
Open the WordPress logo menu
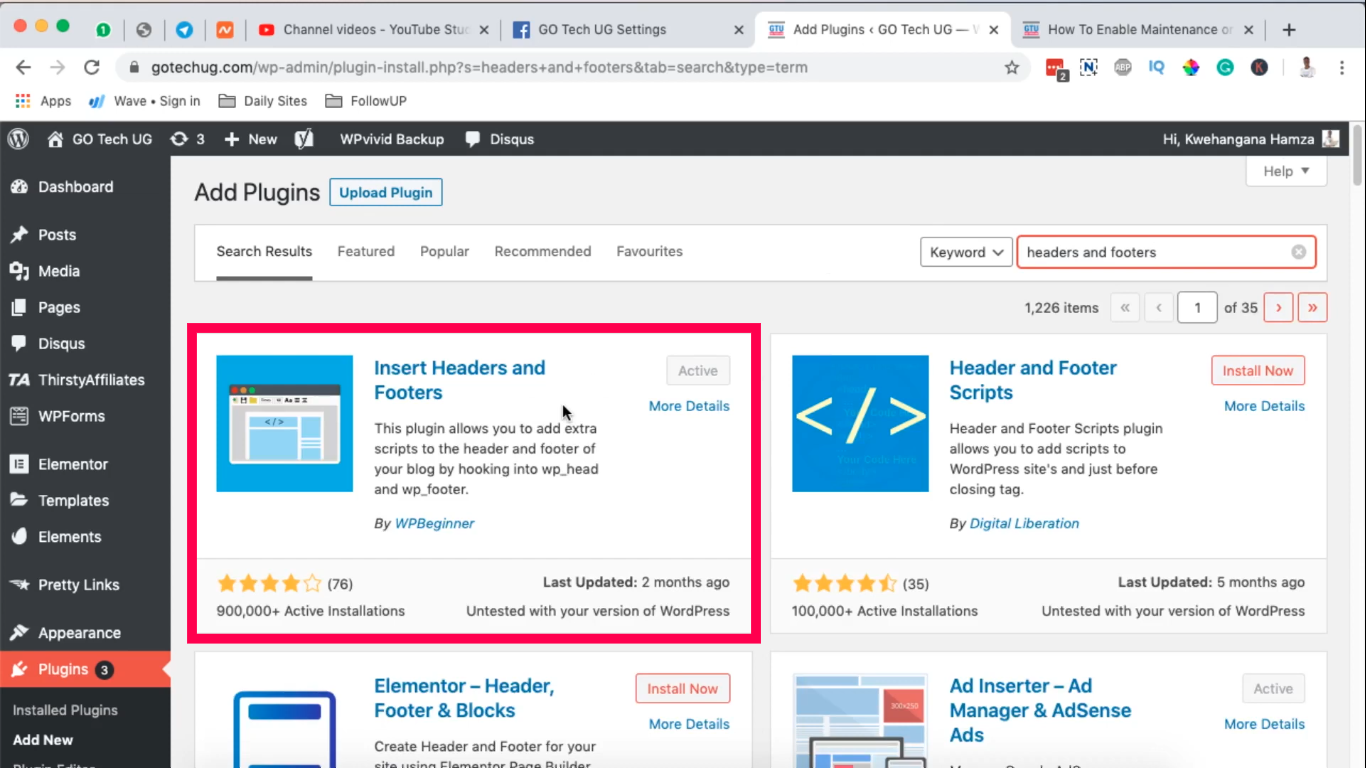[x=18, y=139]
